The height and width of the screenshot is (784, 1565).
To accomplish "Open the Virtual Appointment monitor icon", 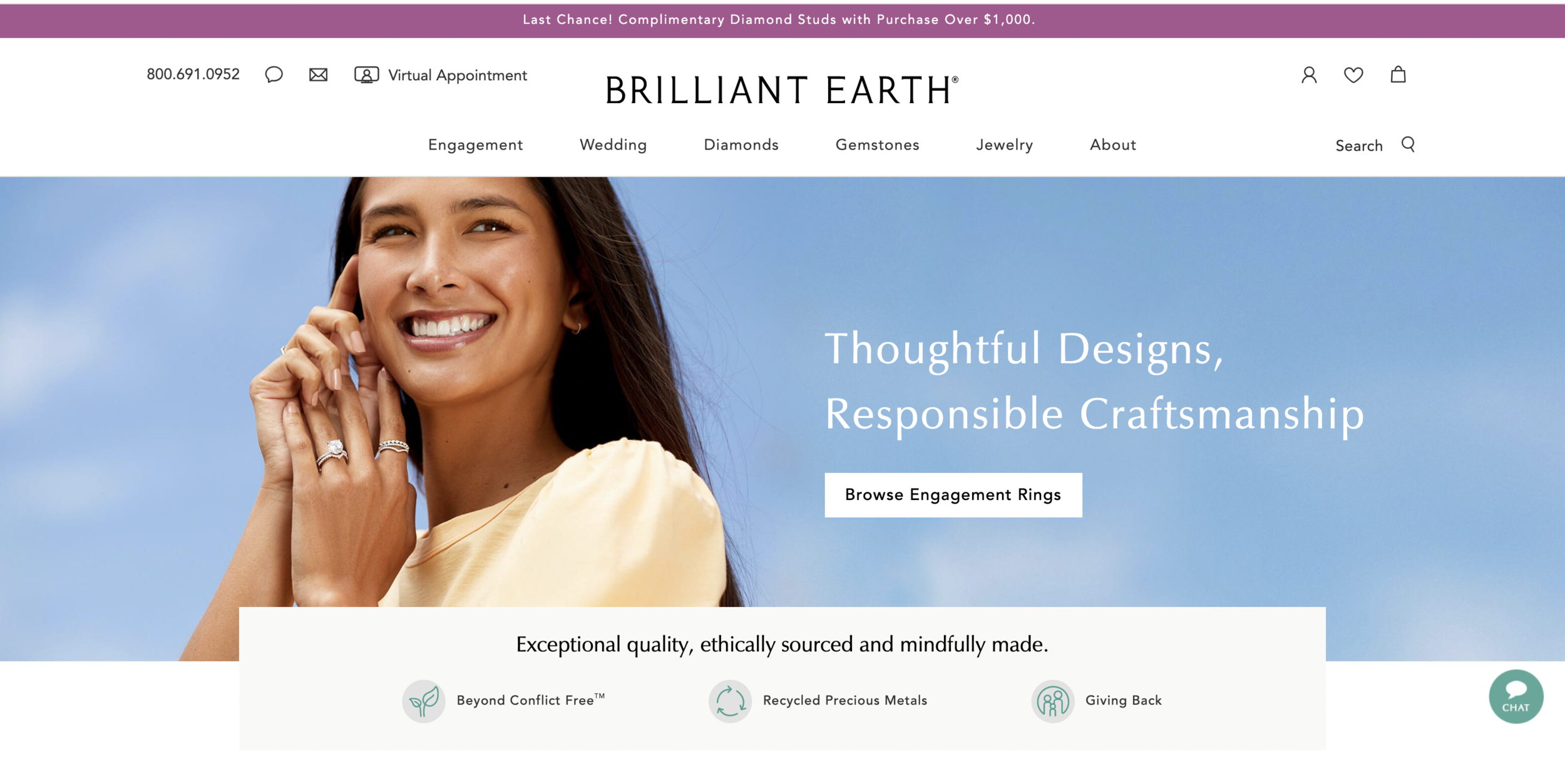I will [366, 75].
